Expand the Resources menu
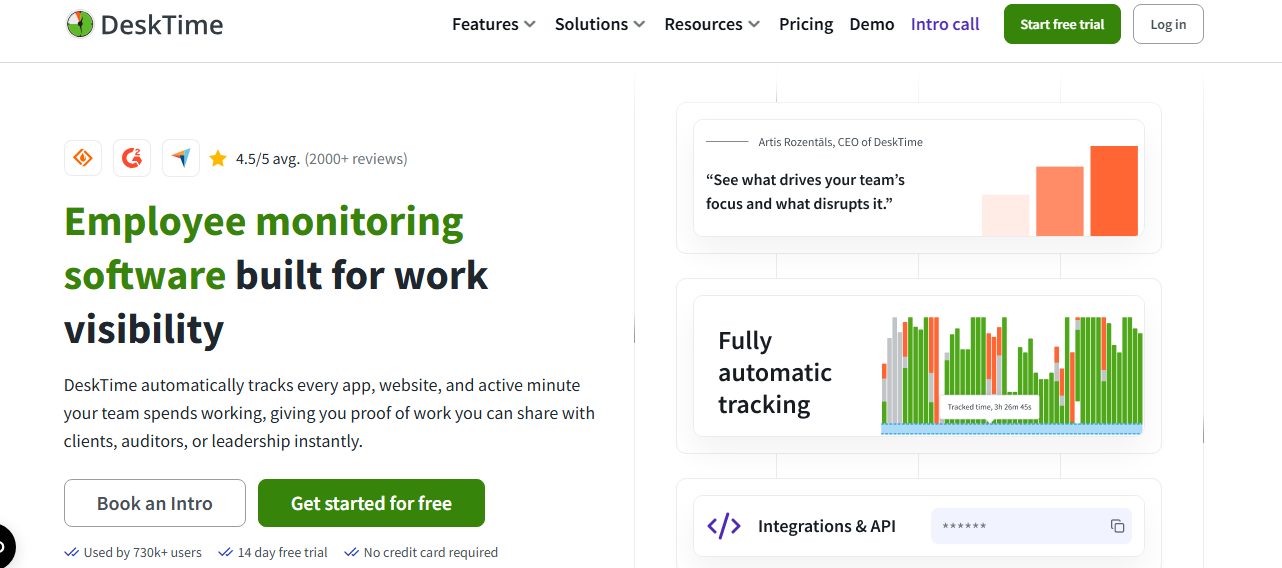The height and width of the screenshot is (568, 1282). click(x=712, y=24)
